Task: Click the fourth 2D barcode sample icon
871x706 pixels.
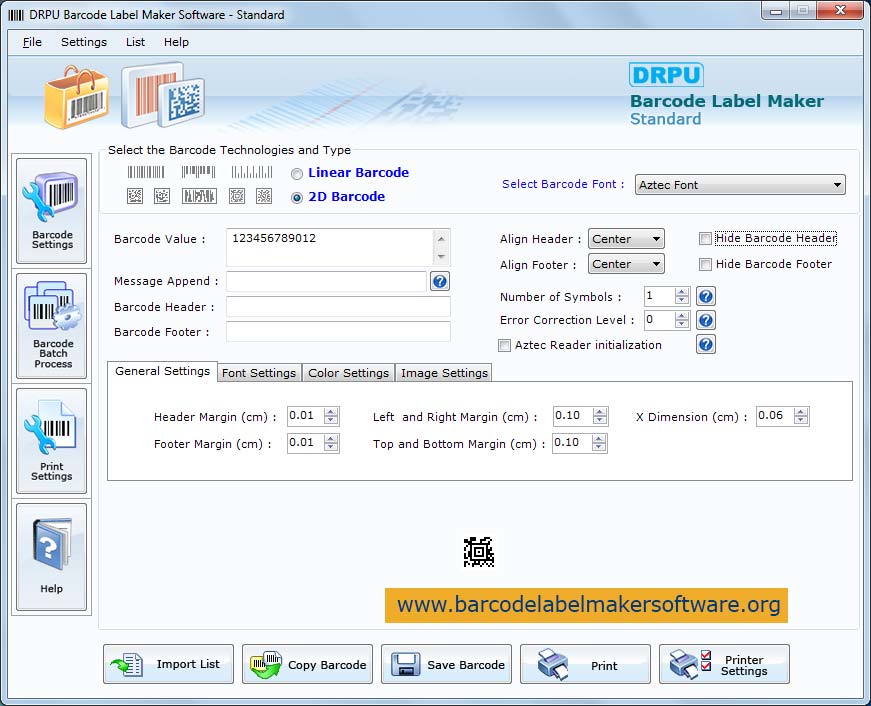Action: point(237,196)
